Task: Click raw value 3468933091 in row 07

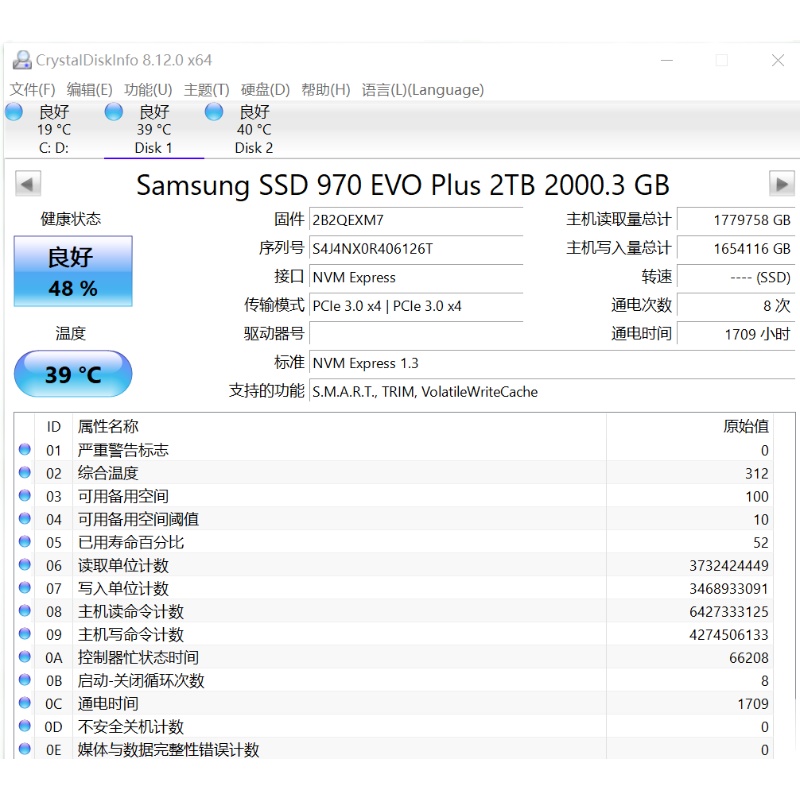Action: [x=729, y=588]
